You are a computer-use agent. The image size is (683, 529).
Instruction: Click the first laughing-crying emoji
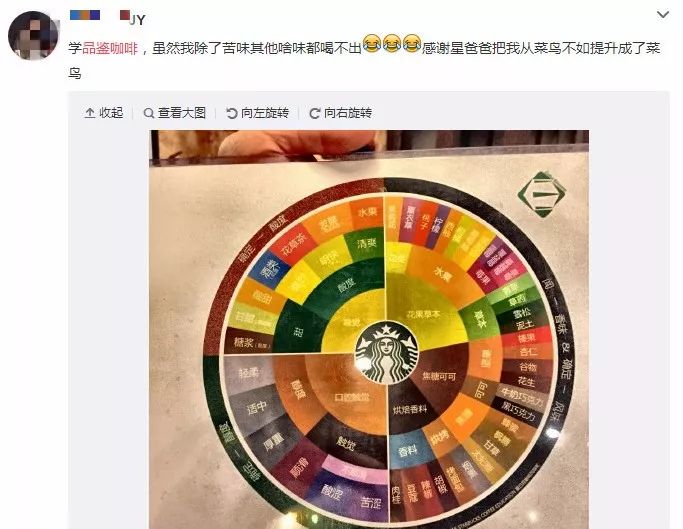click(x=372, y=44)
